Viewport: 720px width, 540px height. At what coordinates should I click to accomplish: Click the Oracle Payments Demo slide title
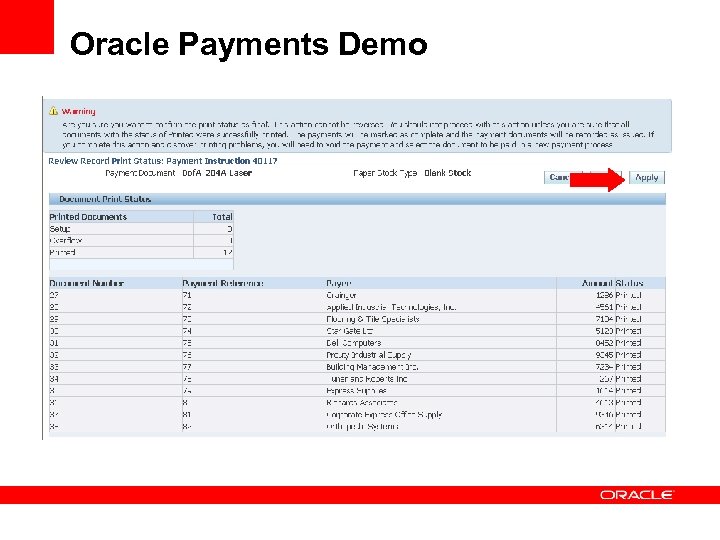[248, 44]
